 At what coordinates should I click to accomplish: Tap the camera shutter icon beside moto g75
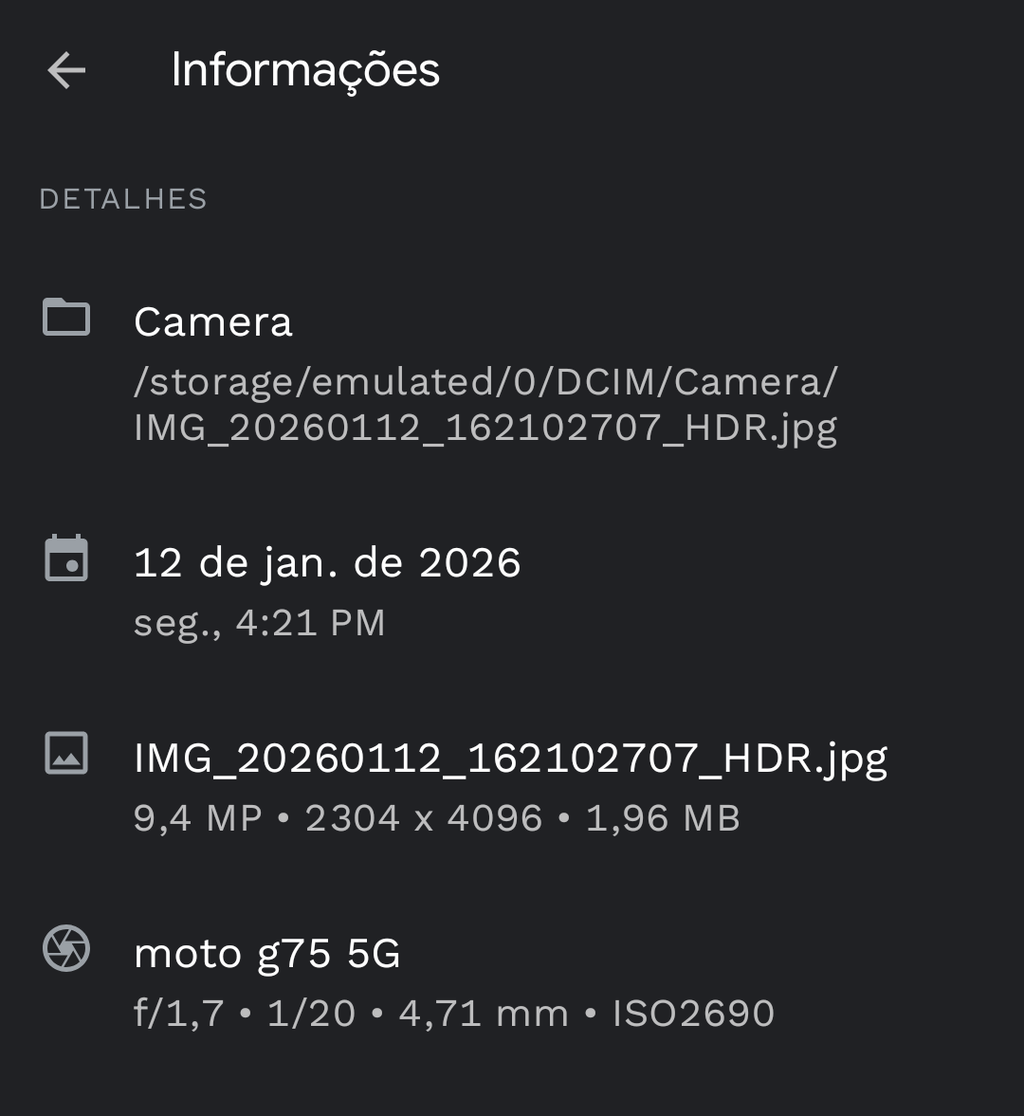[66, 948]
